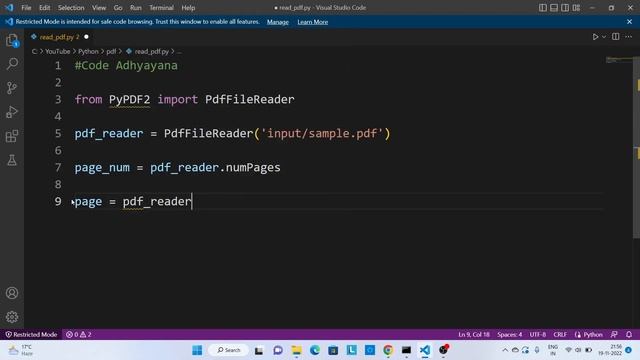
Task: Open the Accounts menu icon
Action: click(x=12, y=293)
